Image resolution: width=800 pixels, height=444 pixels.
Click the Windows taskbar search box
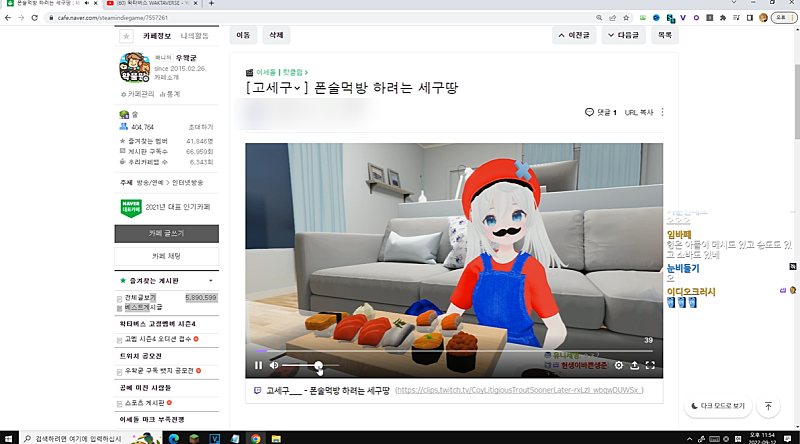(90, 438)
